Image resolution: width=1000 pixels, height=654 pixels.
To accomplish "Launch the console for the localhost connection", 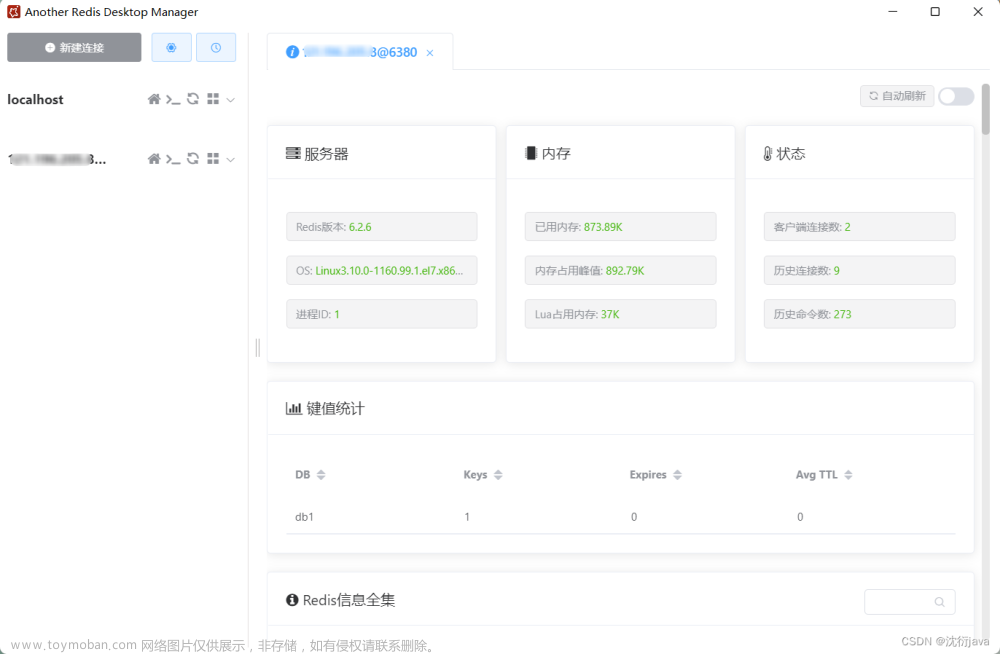I will point(173,99).
